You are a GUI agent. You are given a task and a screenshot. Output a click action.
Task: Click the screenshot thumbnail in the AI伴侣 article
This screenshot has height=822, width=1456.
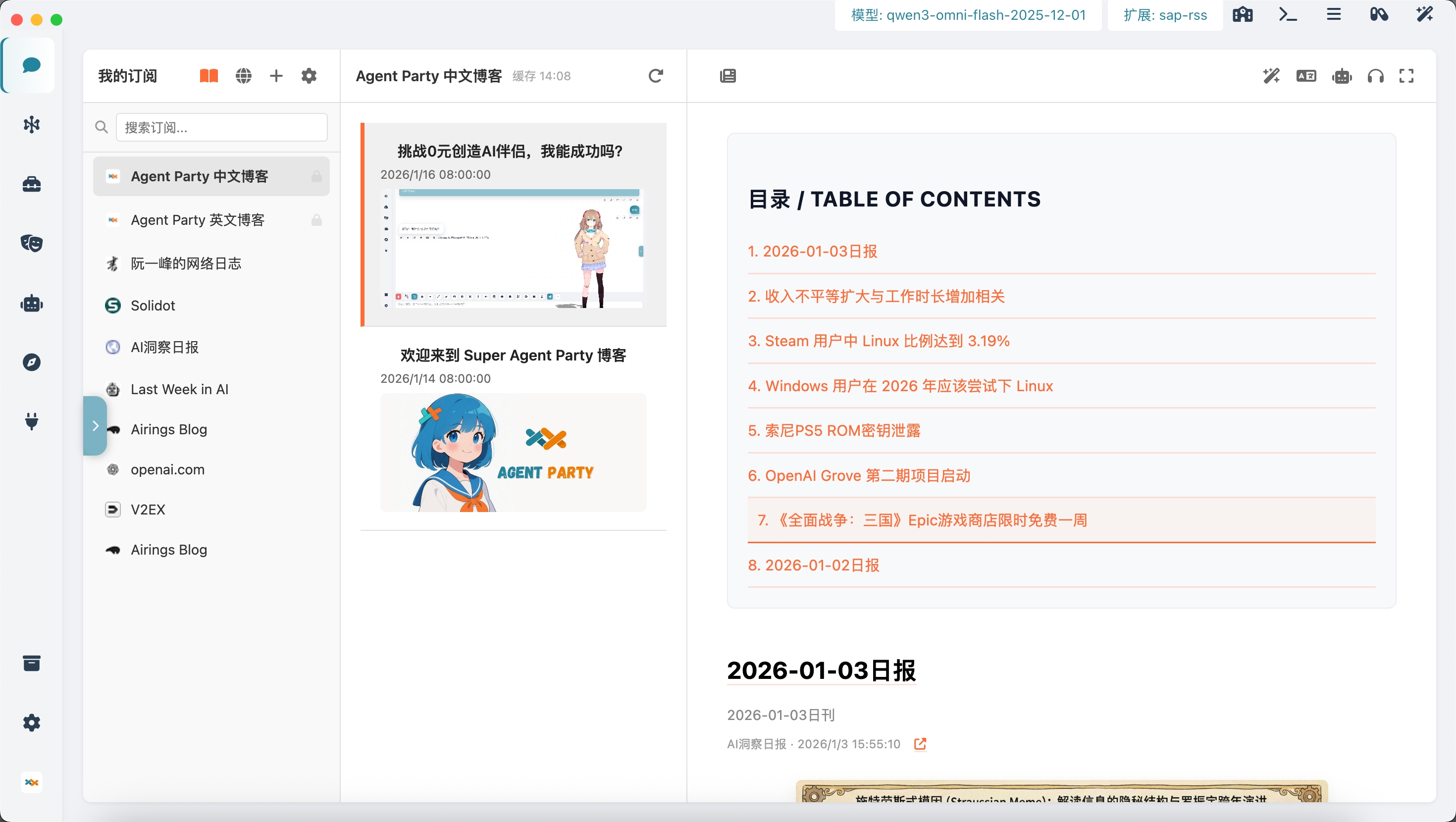[x=513, y=249]
